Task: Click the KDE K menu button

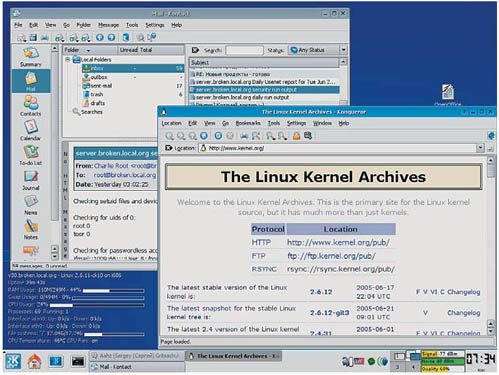Action: pyautogui.click(x=13, y=361)
